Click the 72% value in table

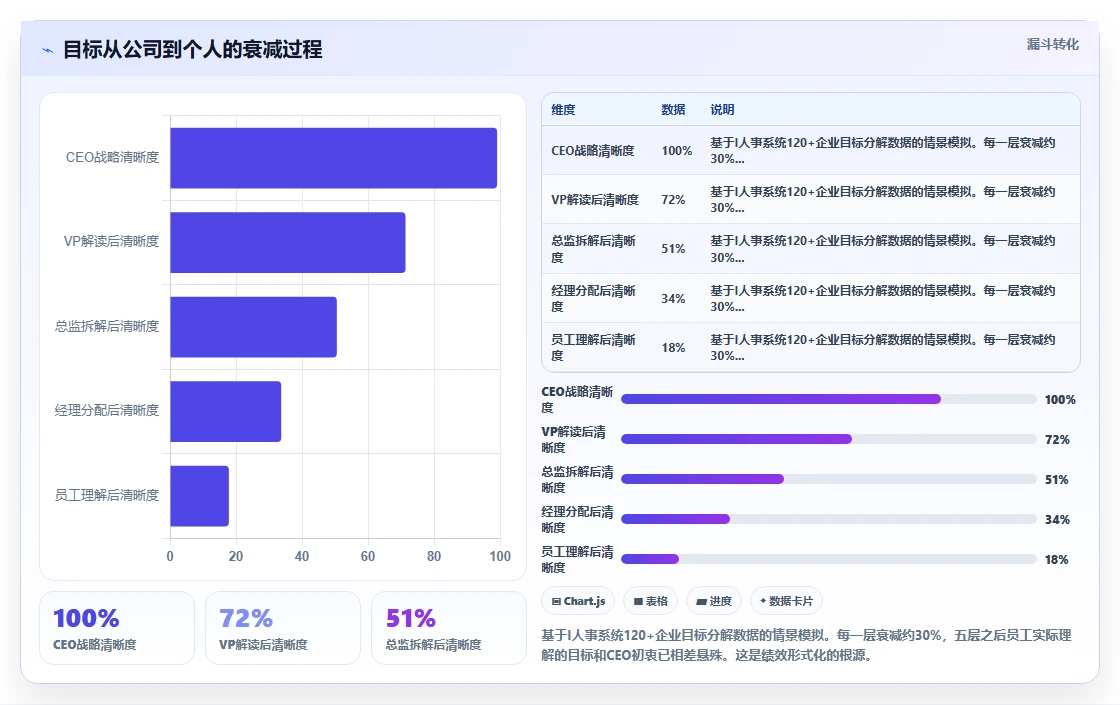(673, 200)
